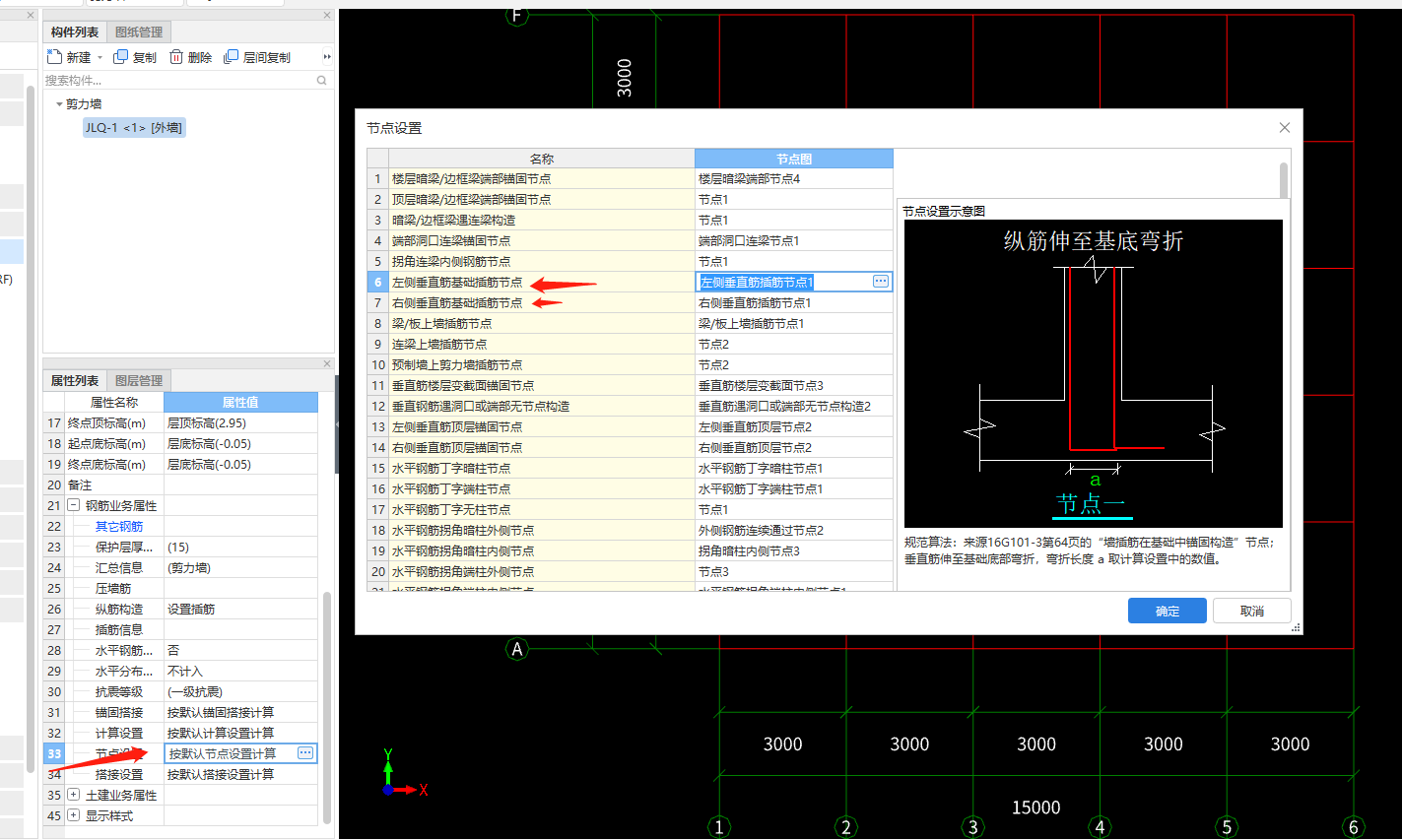Select row 右侧垂直筋基础插筋节点
Screen dimensions: 1402x840
pyautogui.click(x=542, y=303)
